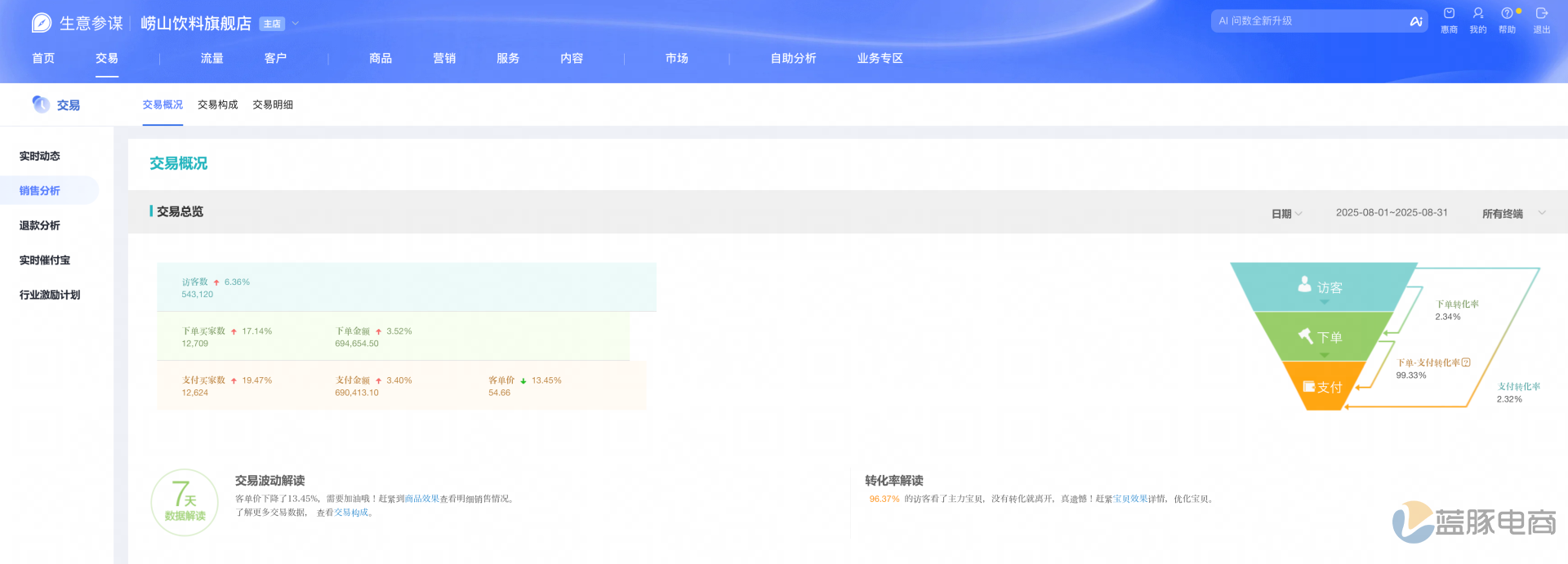Open the 流量 top navigation item
The image size is (1568, 564).
212,58
